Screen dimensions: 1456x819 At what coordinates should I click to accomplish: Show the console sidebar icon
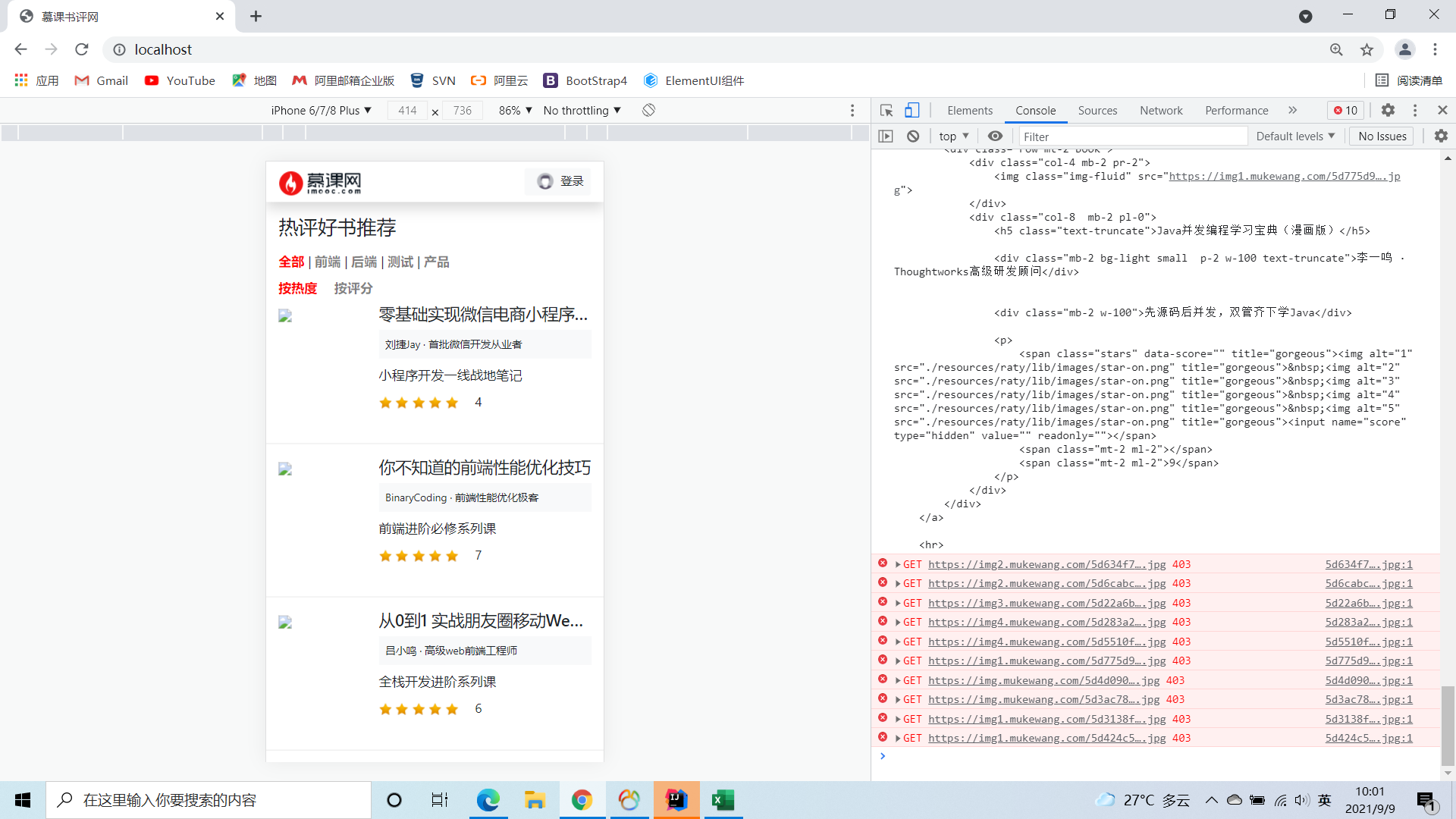pyautogui.click(x=886, y=136)
